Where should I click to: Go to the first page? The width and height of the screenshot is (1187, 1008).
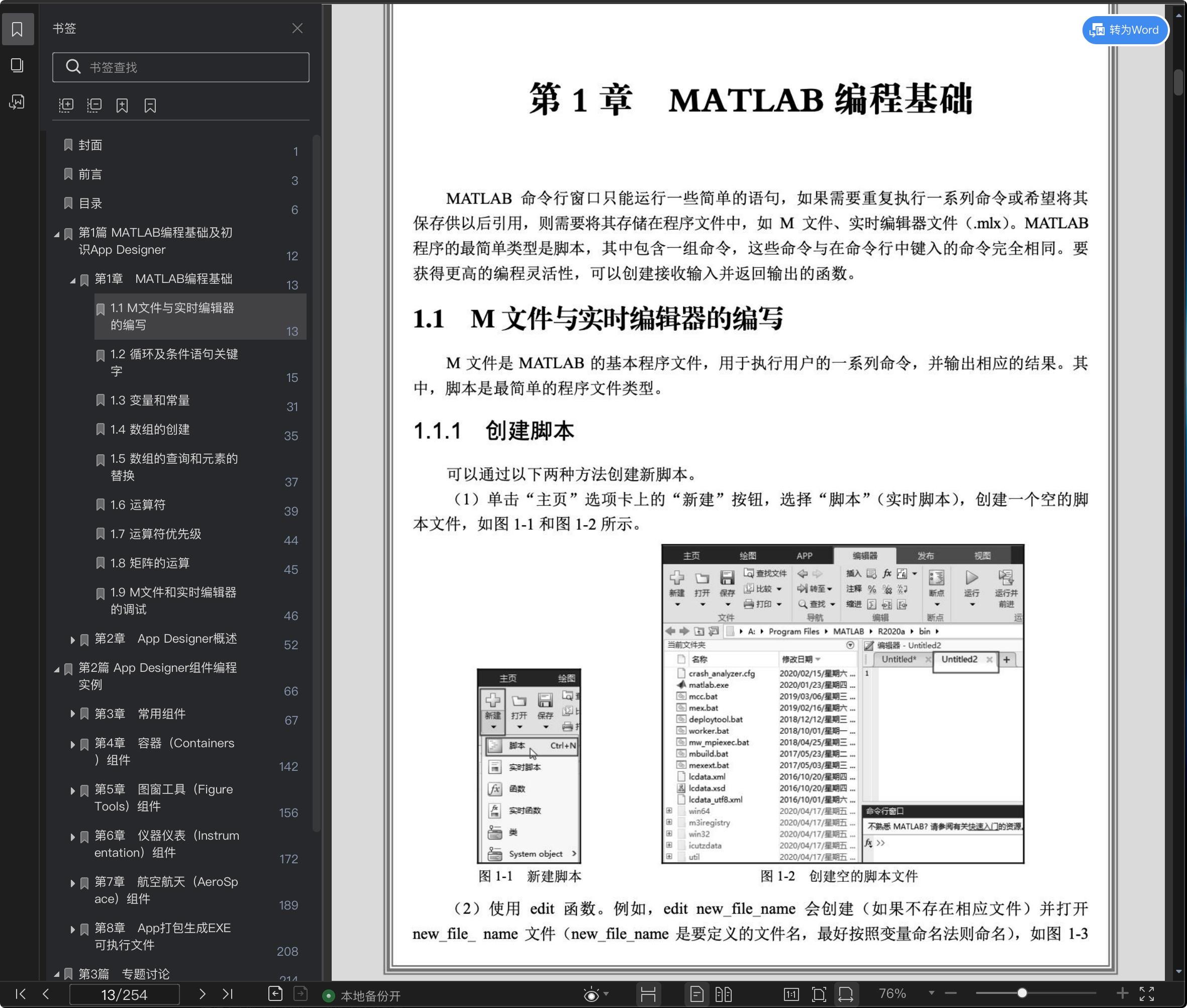click(x=21, y=994)
